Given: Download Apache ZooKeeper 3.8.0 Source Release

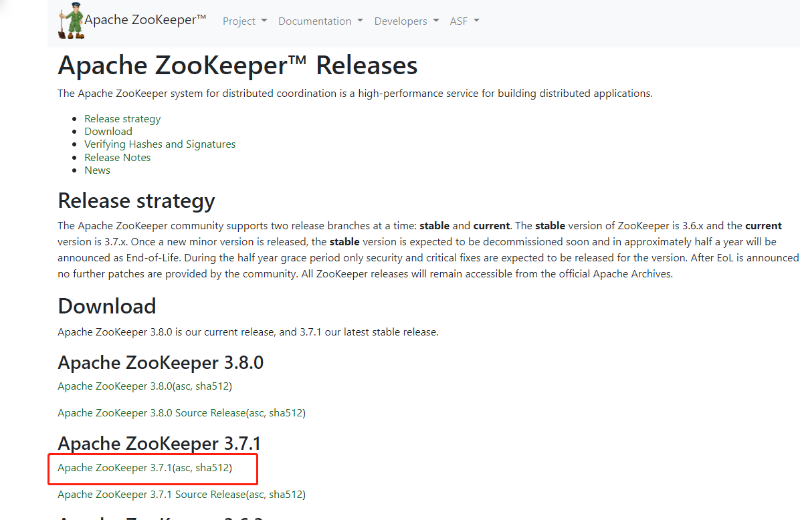Looking at the screenshot, I should 152,413.
